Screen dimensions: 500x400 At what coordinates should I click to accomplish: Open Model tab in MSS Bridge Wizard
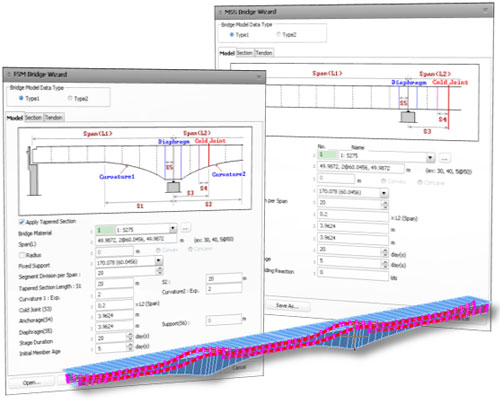(227, 53)
